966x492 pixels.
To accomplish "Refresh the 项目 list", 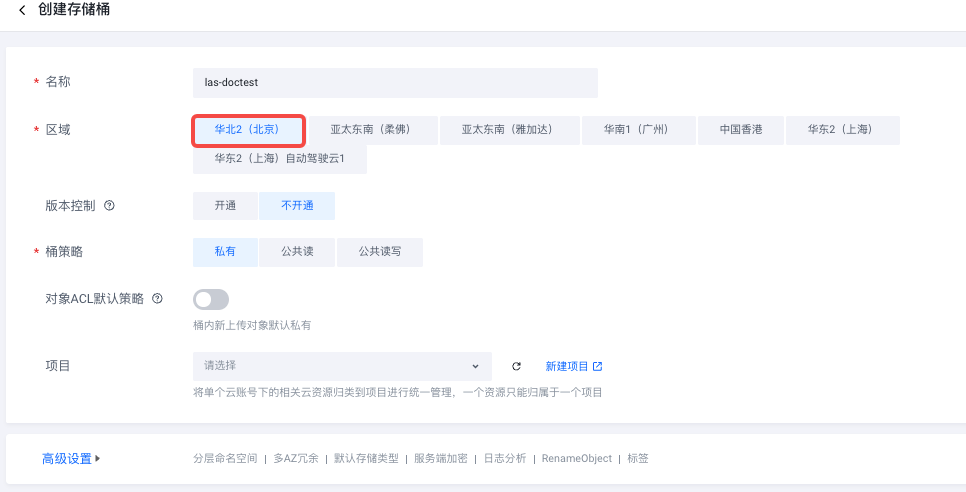I will 516,366.
